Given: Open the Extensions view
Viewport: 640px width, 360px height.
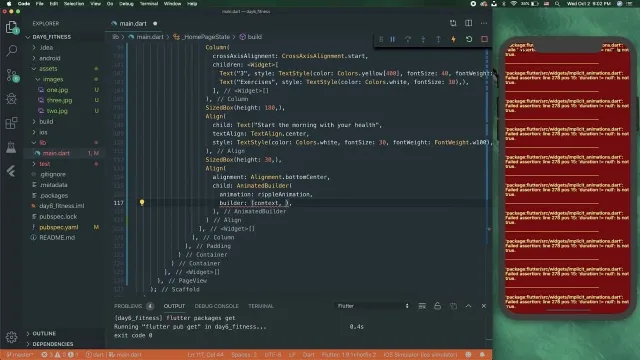Looking at the screenshot, I should (x=11, y=123).
